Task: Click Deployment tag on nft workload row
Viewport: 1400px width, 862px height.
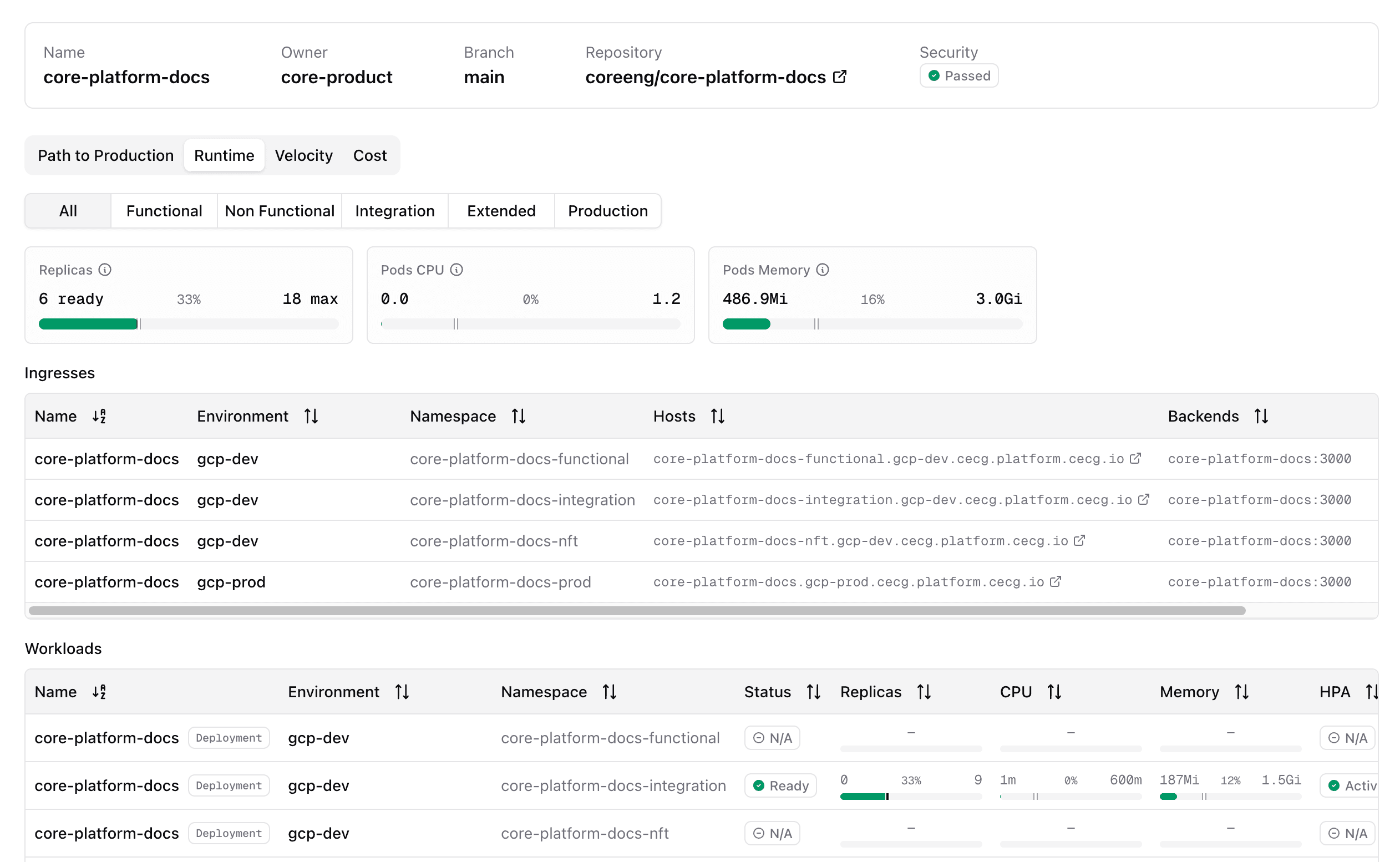Action: 229,834
